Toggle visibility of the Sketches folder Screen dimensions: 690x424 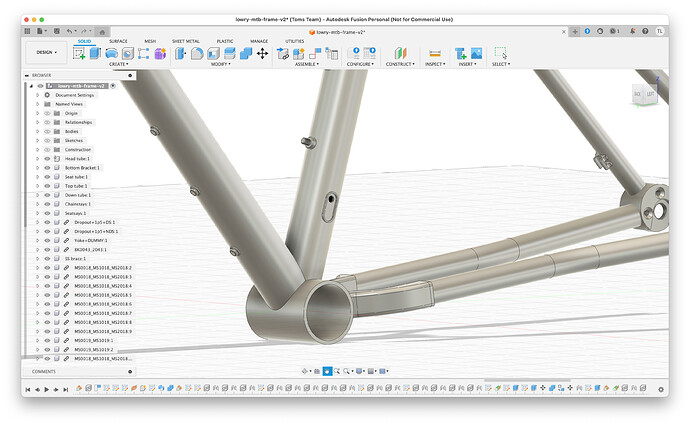click(x=47, y=141)
